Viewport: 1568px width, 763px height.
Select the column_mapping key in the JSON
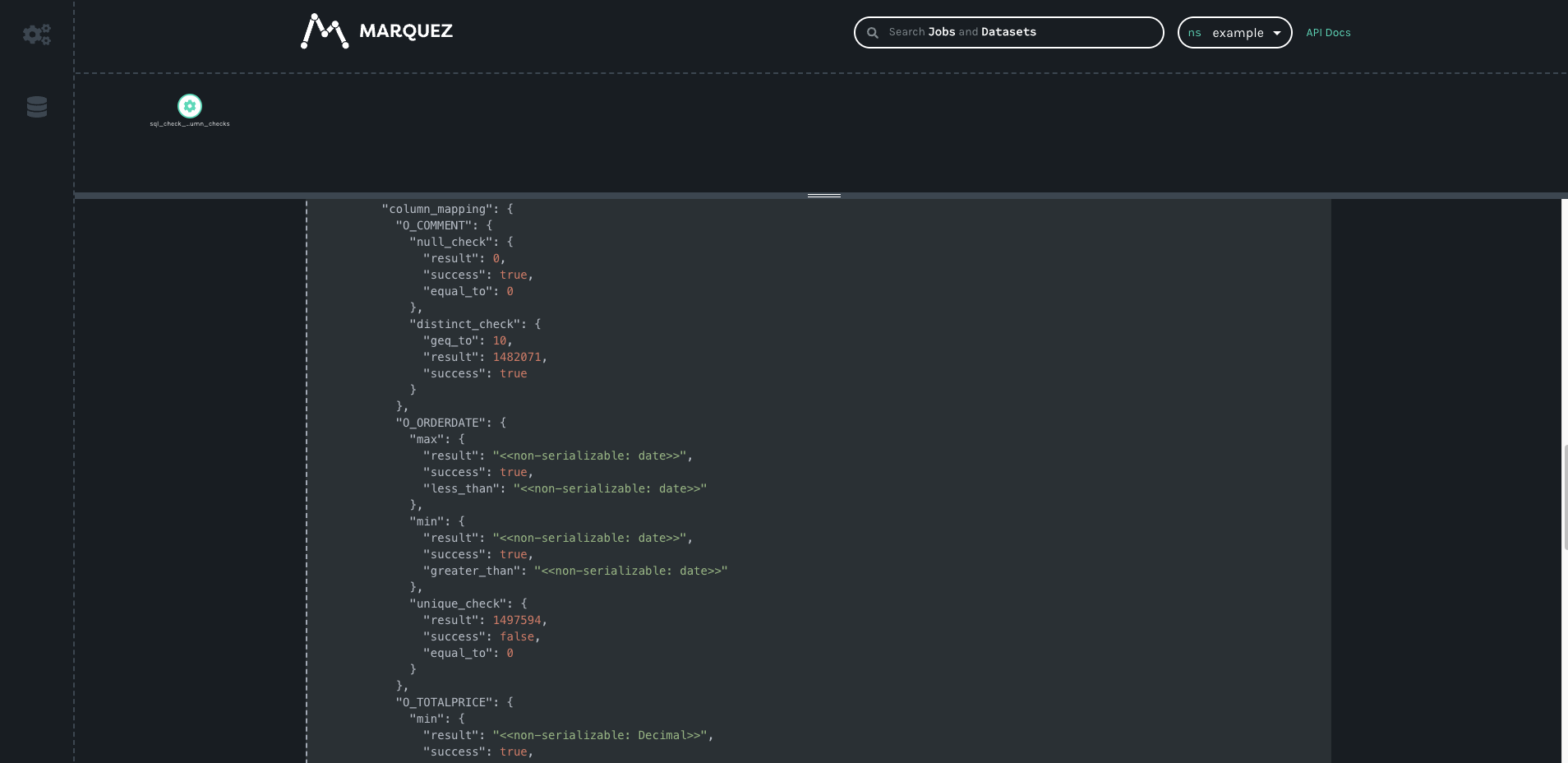coord(441,209)
